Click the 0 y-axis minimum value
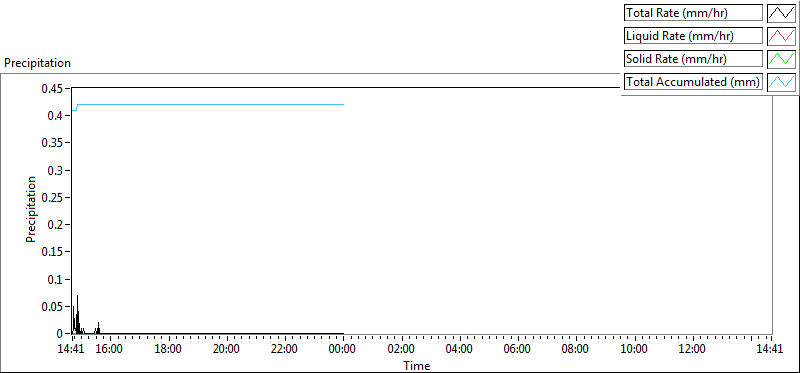This screenshot has width=800, height=373. pos(60,334)
